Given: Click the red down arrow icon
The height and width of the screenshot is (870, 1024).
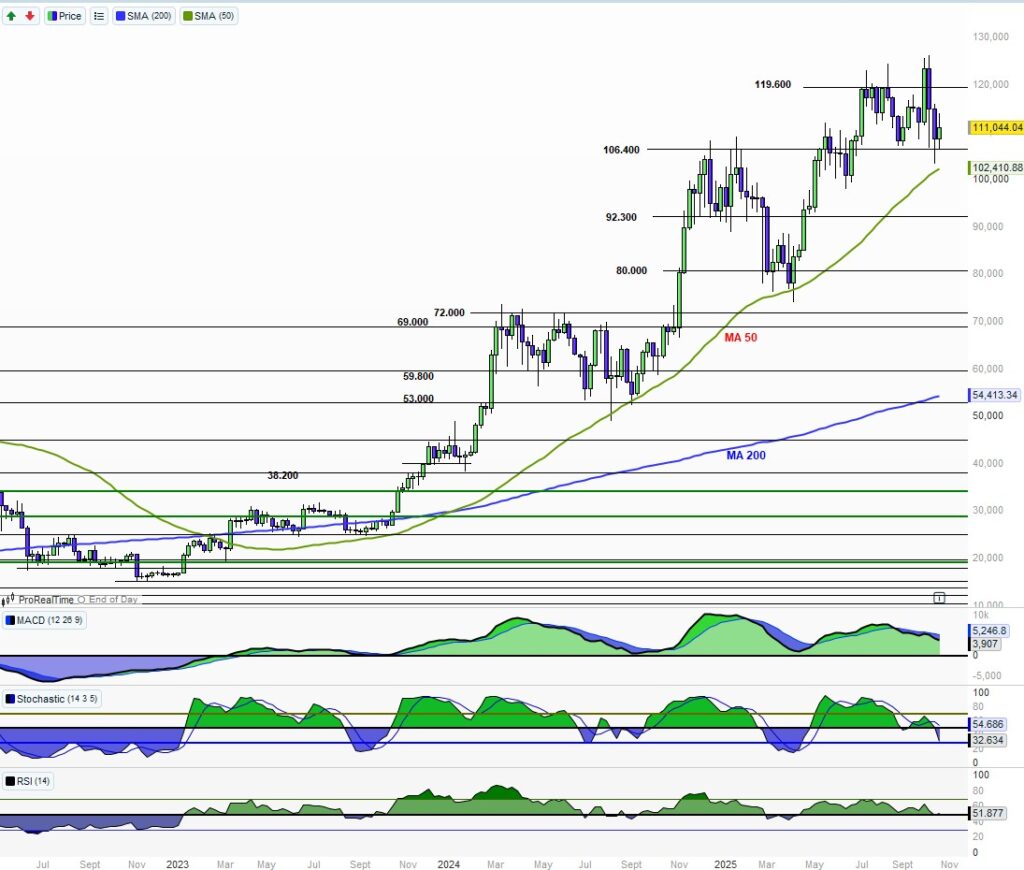Looking at the screenshot, I should (x=29, y=16).
